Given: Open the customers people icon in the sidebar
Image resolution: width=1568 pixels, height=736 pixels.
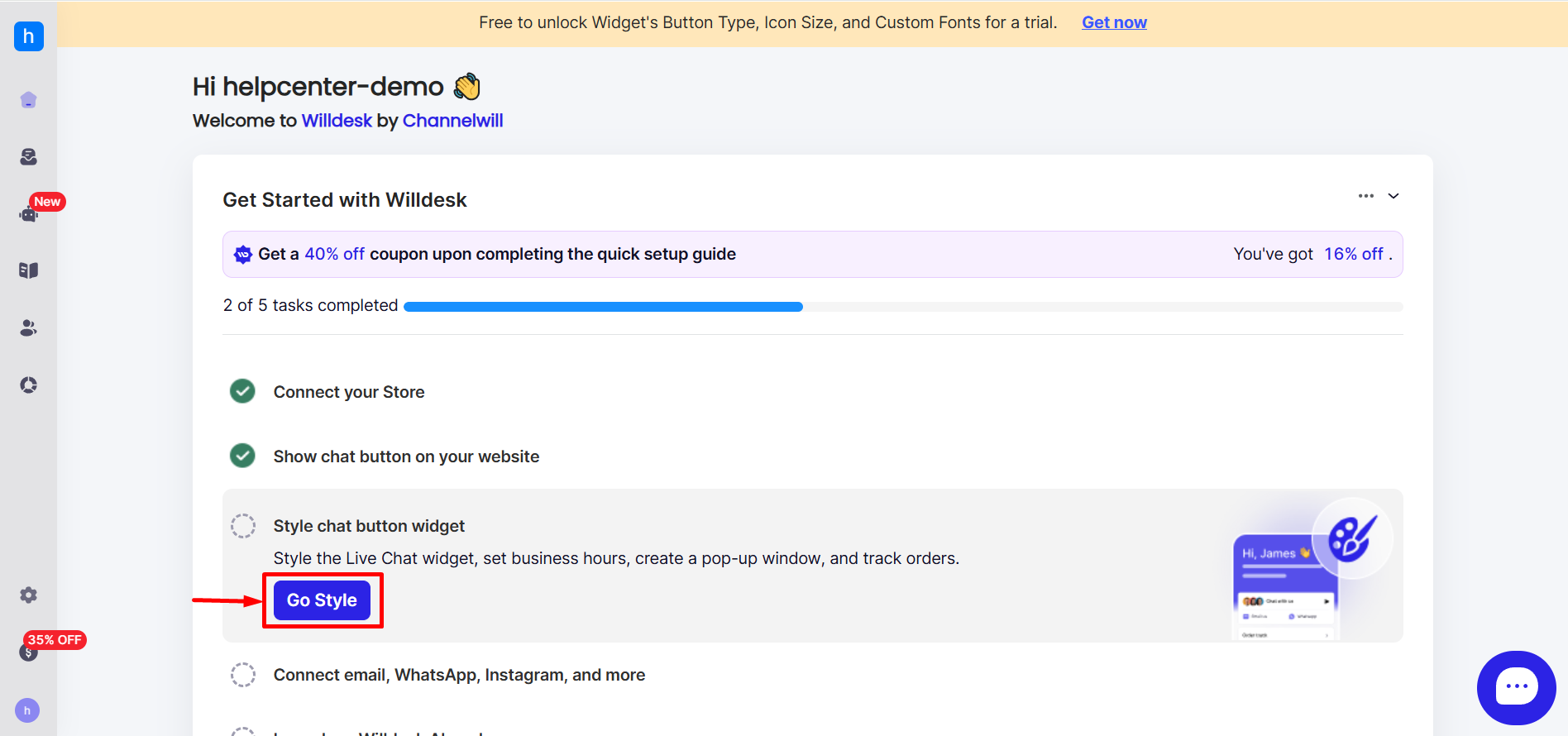Looking at the screenshot, I should [x=29, y=328].
